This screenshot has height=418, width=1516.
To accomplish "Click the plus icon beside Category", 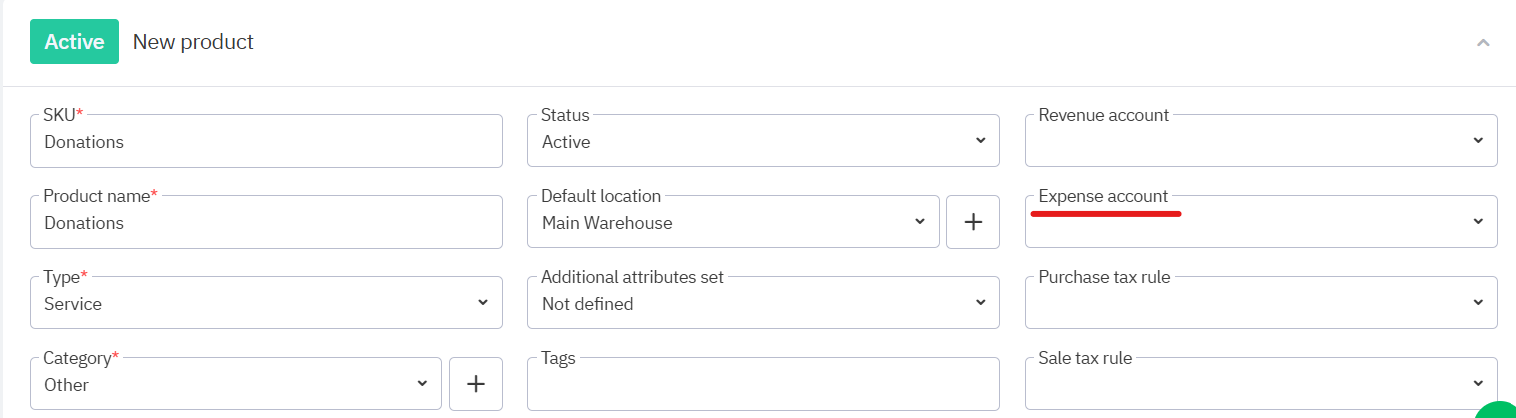I will [476, 384].
